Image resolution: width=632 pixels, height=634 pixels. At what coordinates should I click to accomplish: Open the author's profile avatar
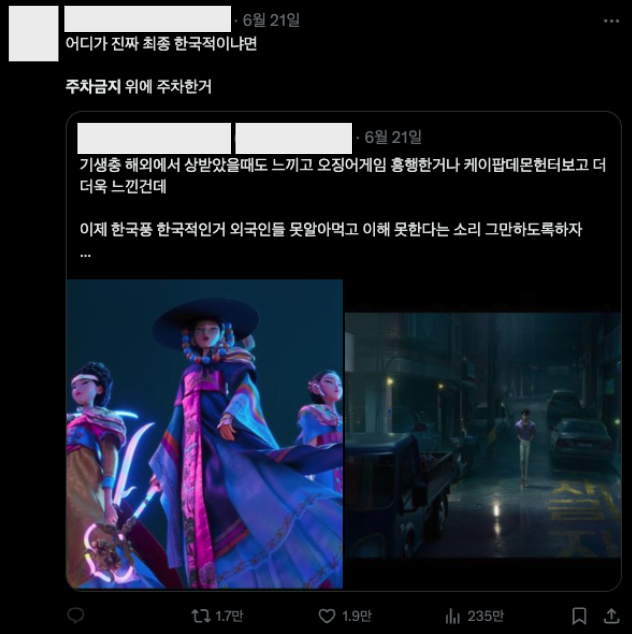[34, 34]
